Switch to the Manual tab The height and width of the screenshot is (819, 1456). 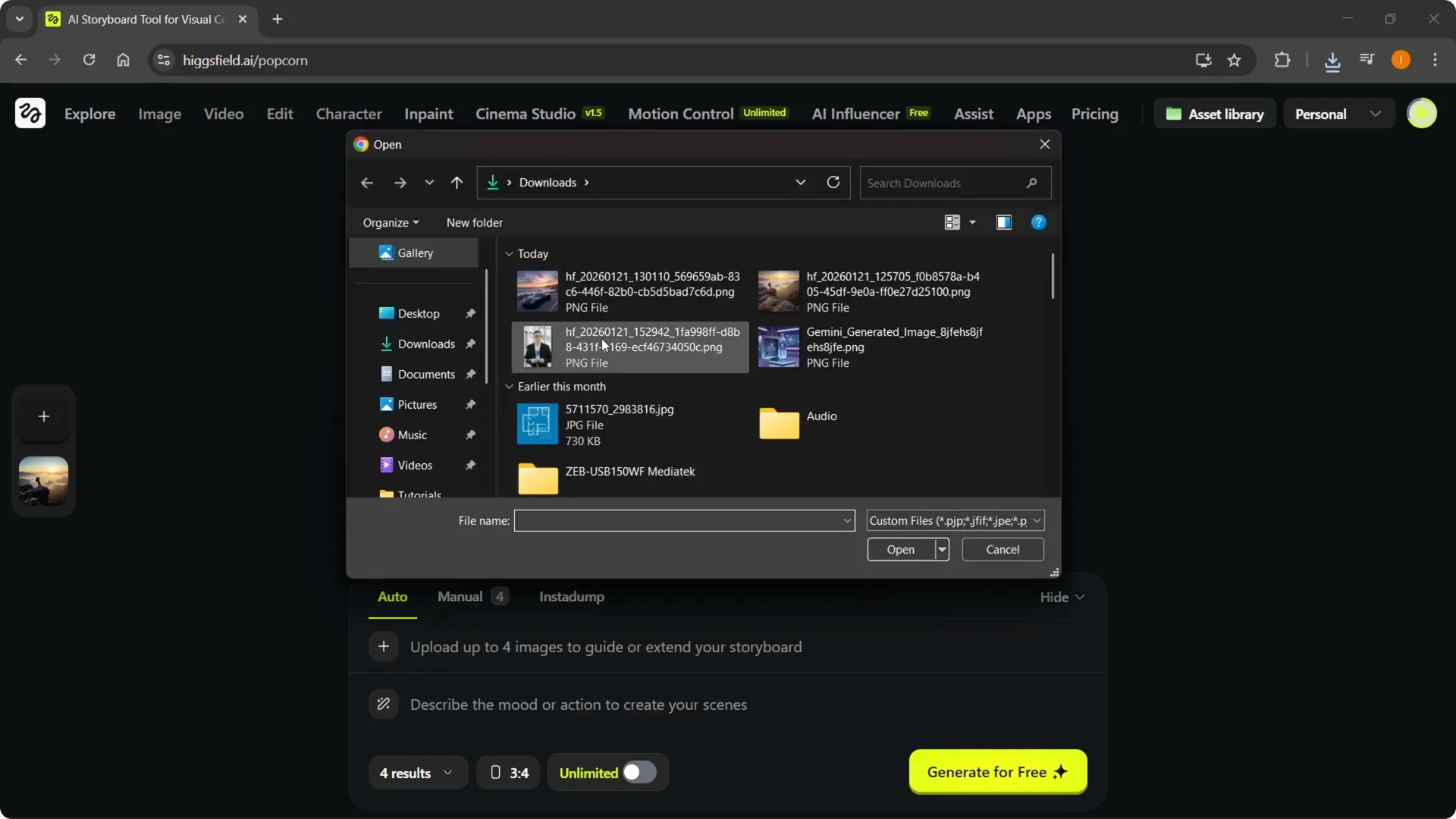coord(459,597)
